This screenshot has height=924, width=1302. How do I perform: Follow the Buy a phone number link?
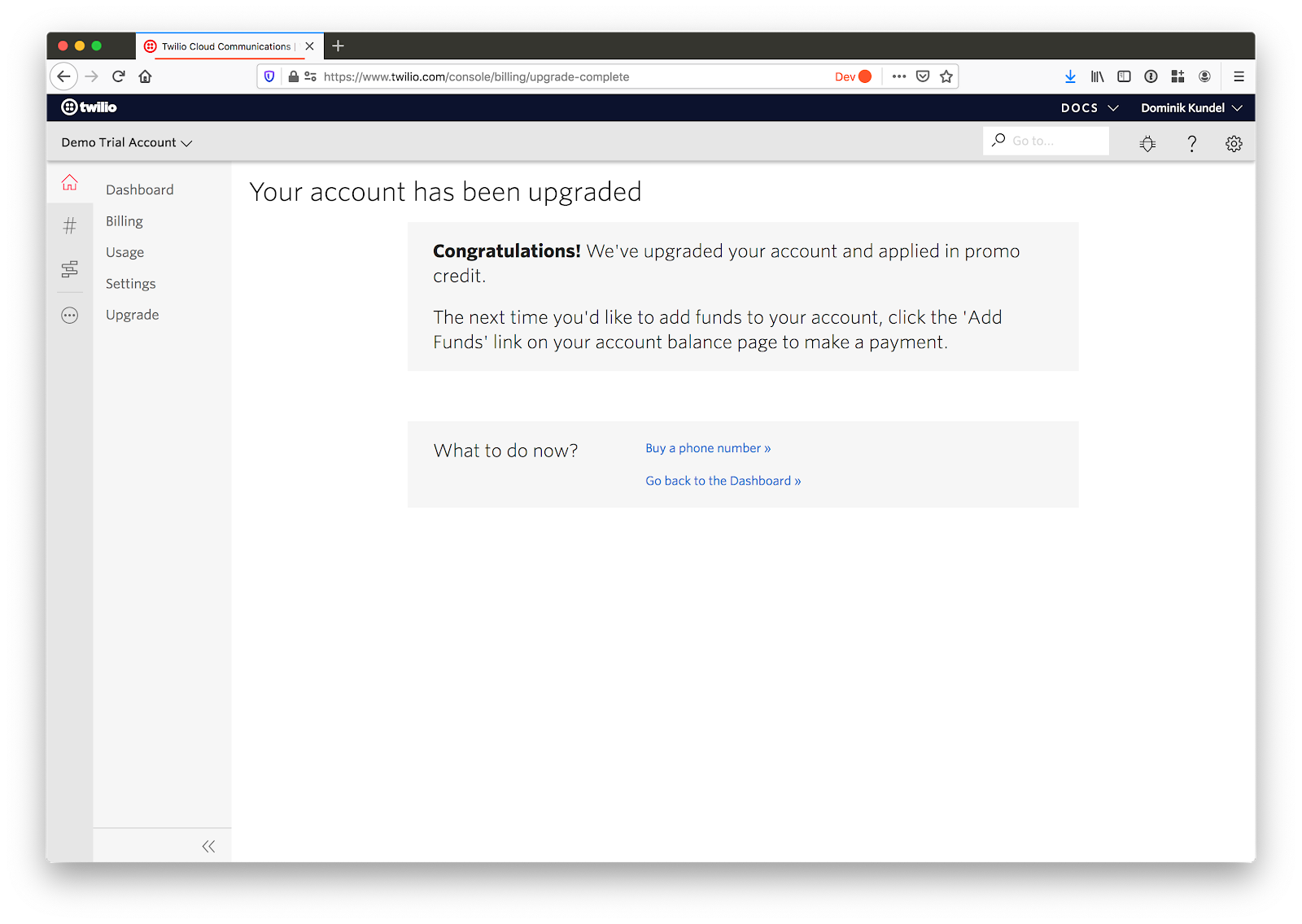click(x=708, y=448)
